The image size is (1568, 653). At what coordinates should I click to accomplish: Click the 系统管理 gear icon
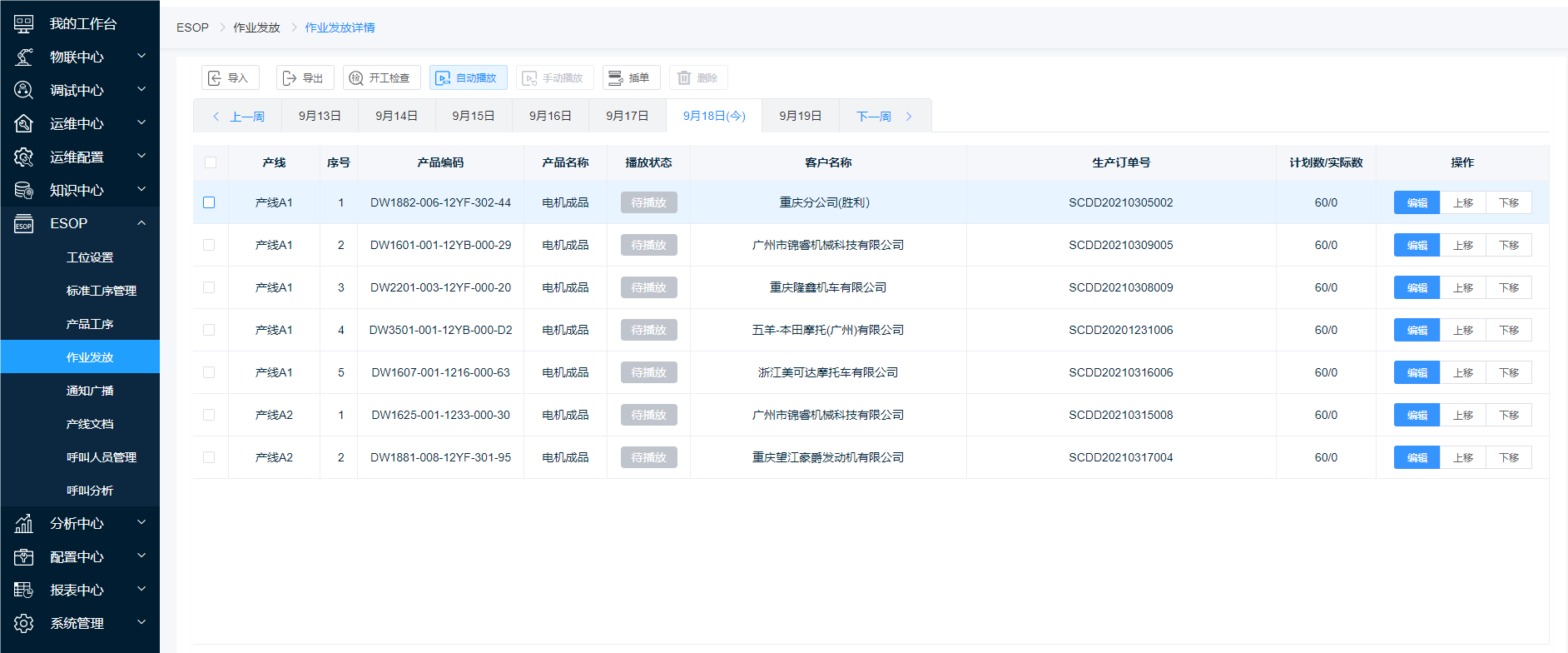[24, 623]
